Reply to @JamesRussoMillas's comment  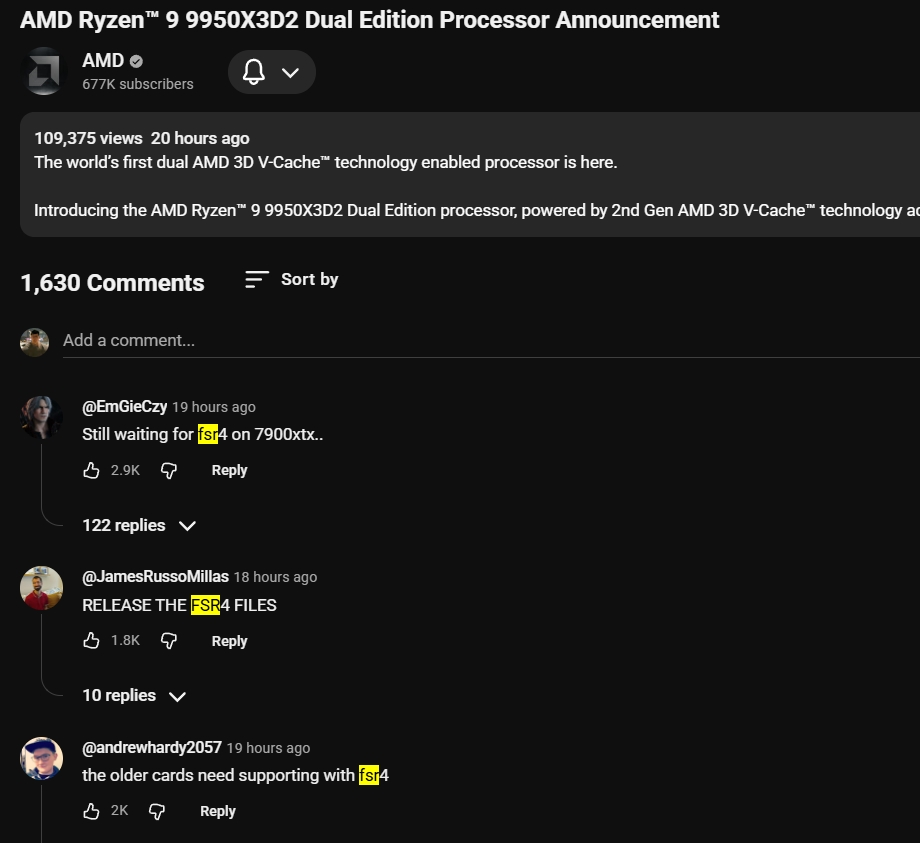(229, 641)
